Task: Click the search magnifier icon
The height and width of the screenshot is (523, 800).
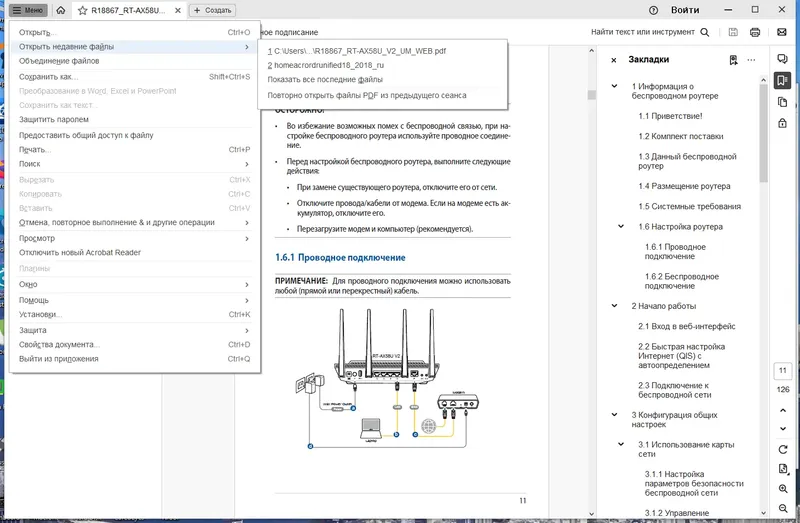Action: pos(705,32)
